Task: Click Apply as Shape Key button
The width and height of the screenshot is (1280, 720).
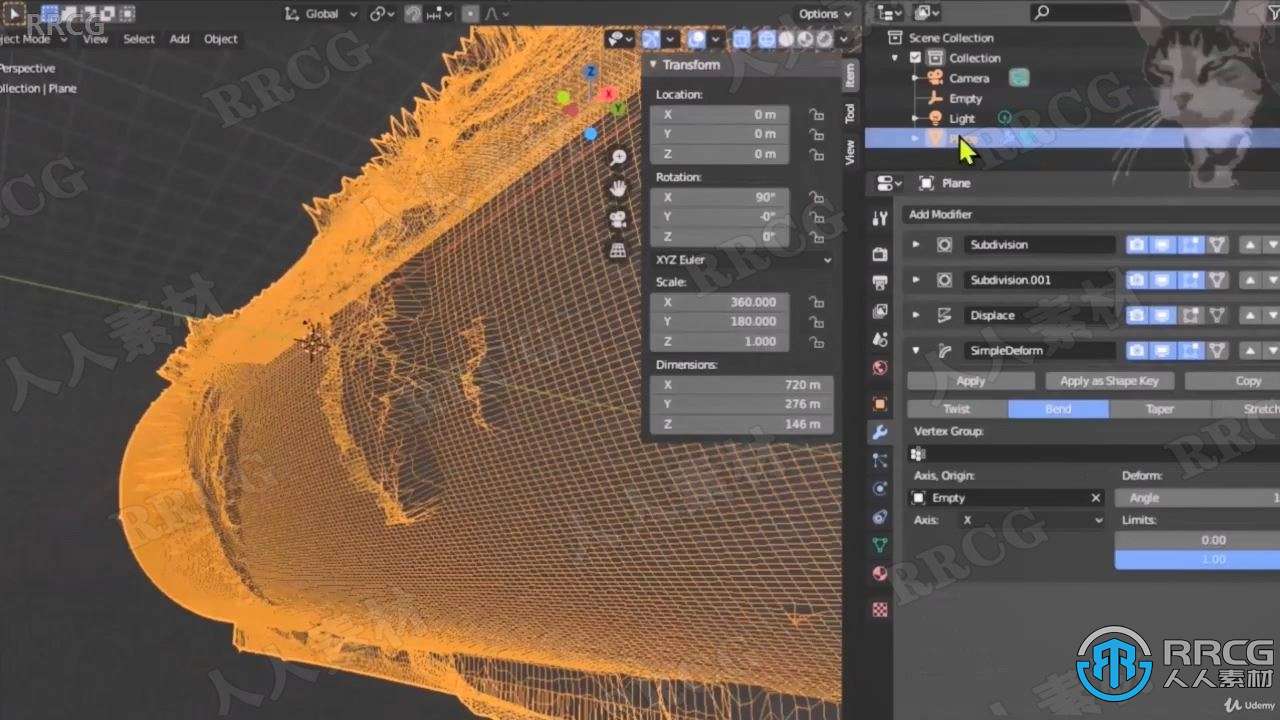Action: tap(1109, 381)
